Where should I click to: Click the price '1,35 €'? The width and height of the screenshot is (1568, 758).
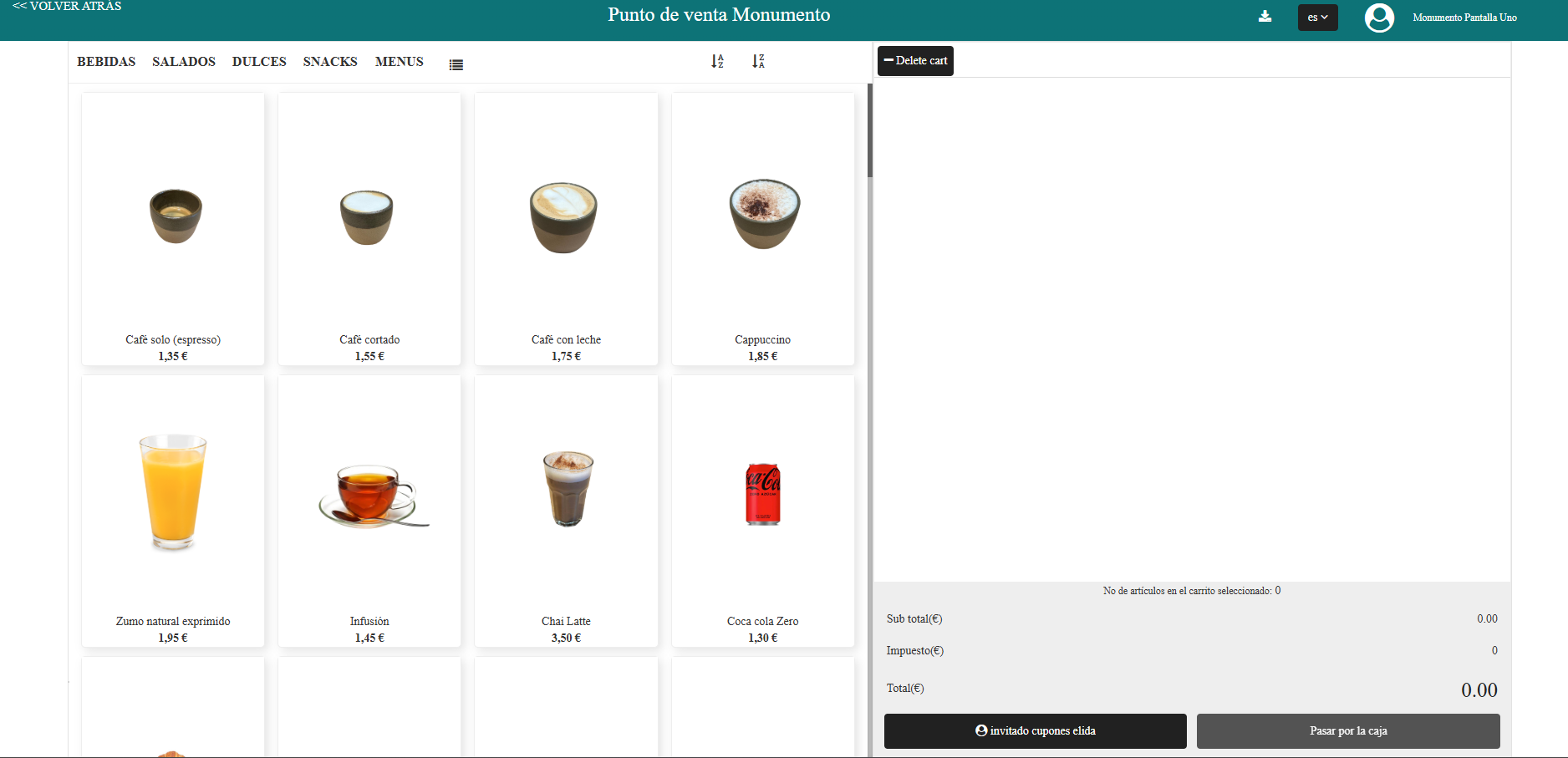coord(173,356)
